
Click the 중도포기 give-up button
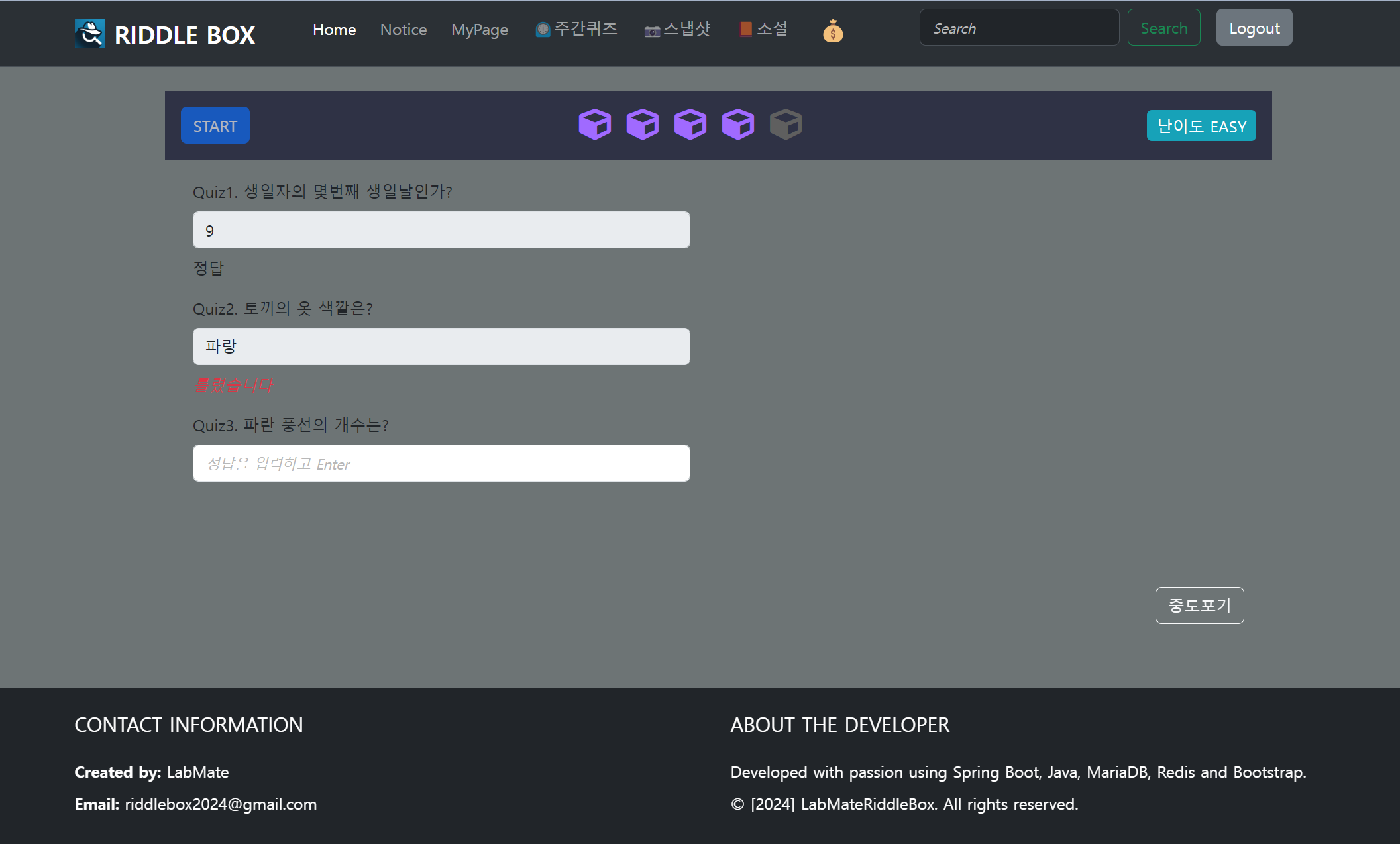coord(1199,605)
